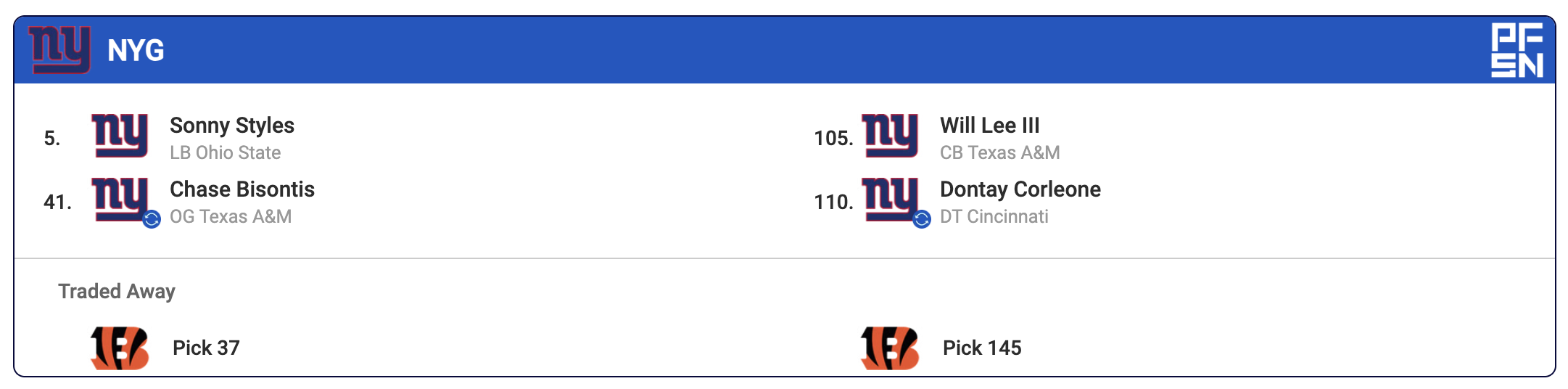Viewport: 1568px width, 389px height.
Task: Click LB Ohio State position text
Action: coord(225,153)
